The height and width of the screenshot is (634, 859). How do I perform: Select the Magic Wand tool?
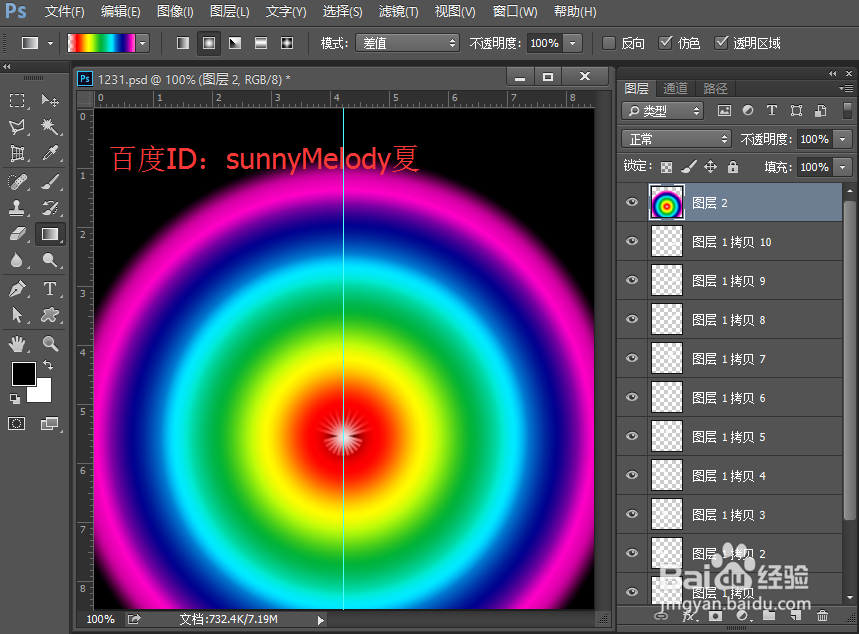(50, 127)
